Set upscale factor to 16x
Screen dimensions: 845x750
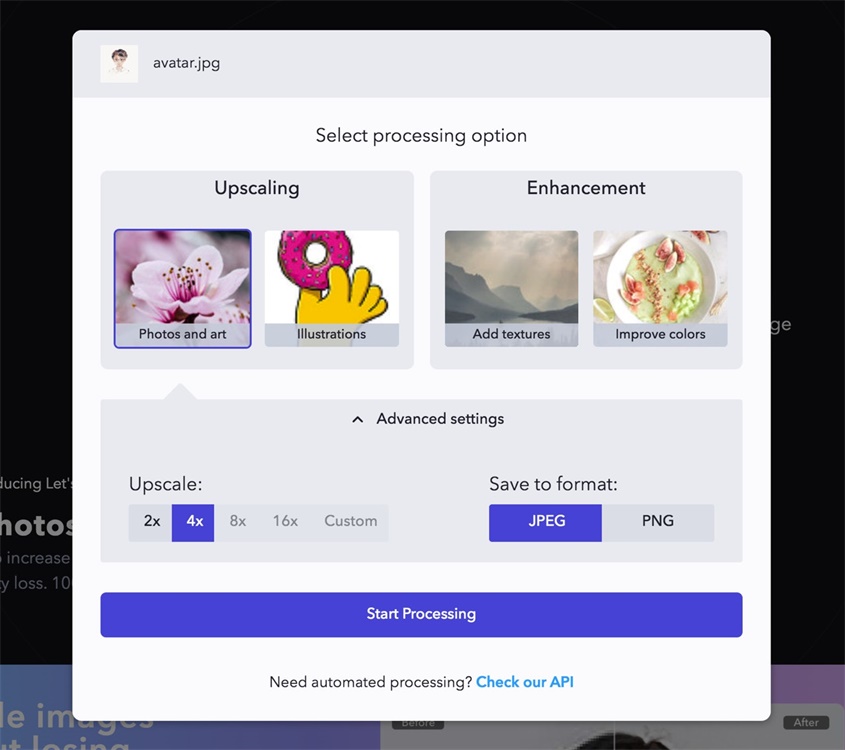[285, 523]
